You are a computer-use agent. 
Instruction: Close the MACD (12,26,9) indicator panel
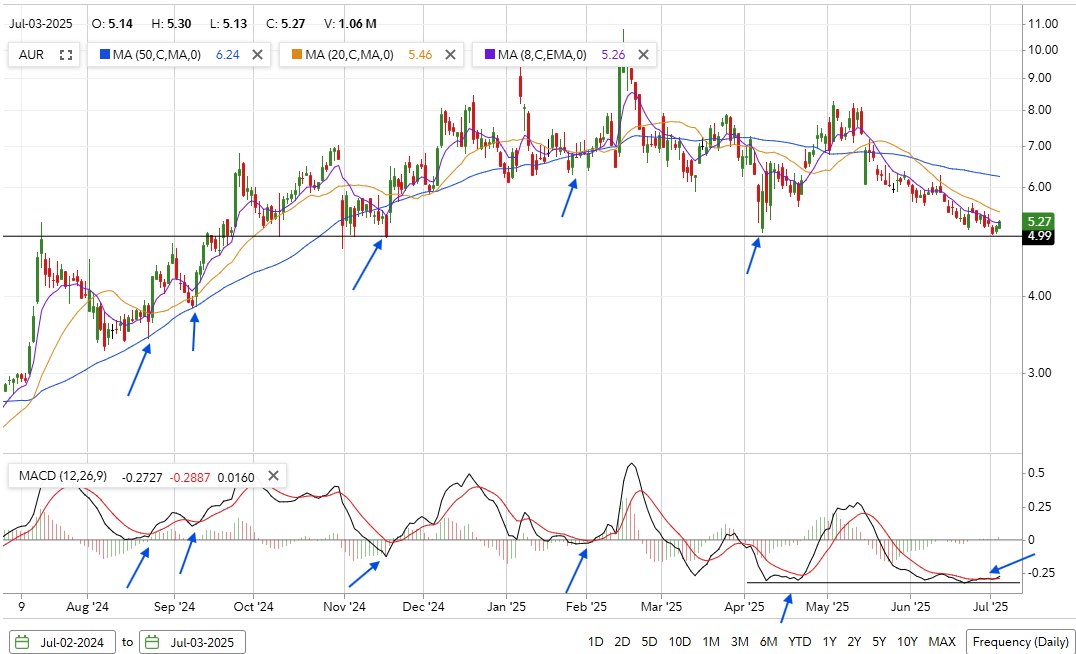click(273, 476)
